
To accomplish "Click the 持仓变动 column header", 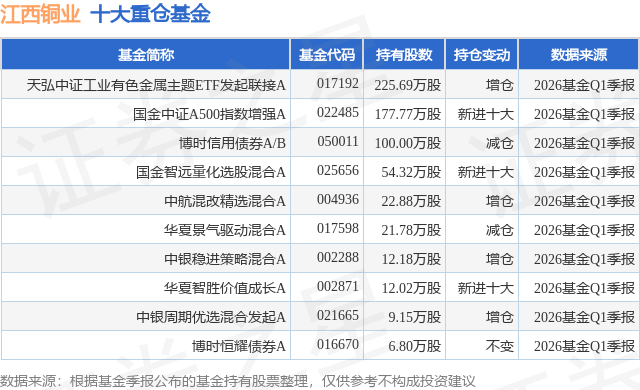I will click(482, 55).
